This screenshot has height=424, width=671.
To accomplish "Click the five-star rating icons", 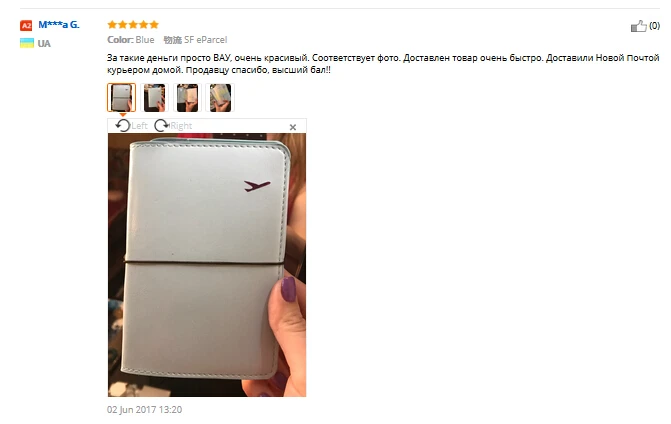I will point(133,24).
